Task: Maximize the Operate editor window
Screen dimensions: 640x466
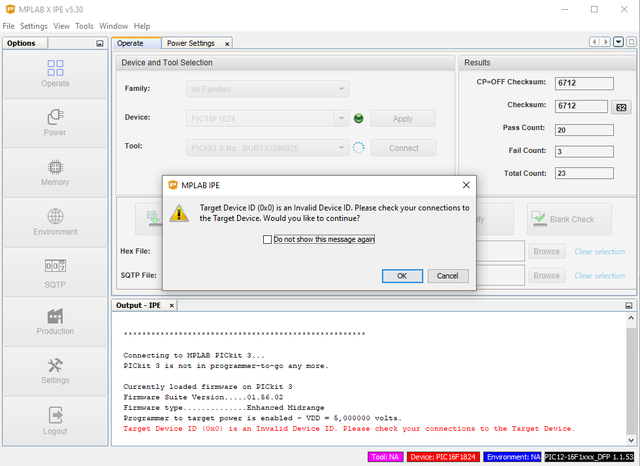Action: (x=631, y=42)
